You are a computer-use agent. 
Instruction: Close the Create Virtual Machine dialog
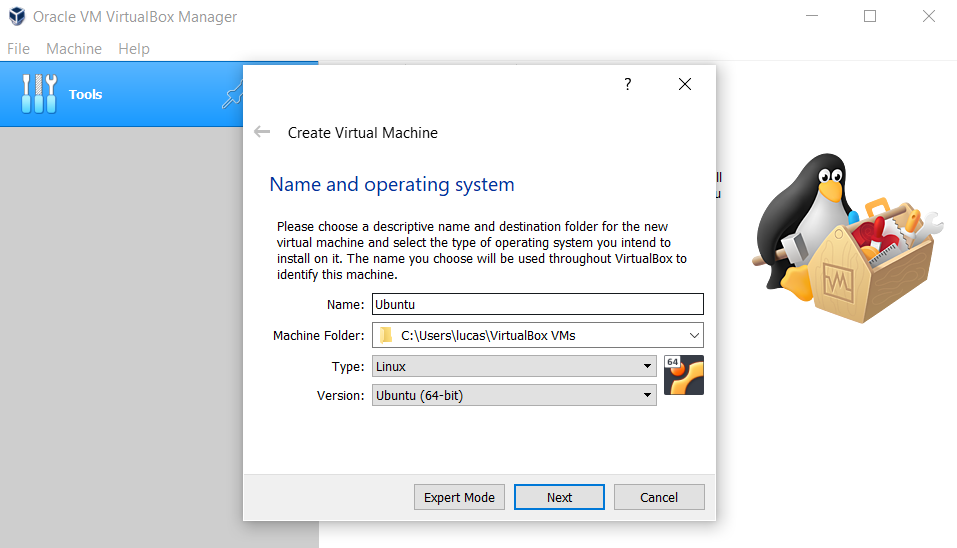[685, 84]
